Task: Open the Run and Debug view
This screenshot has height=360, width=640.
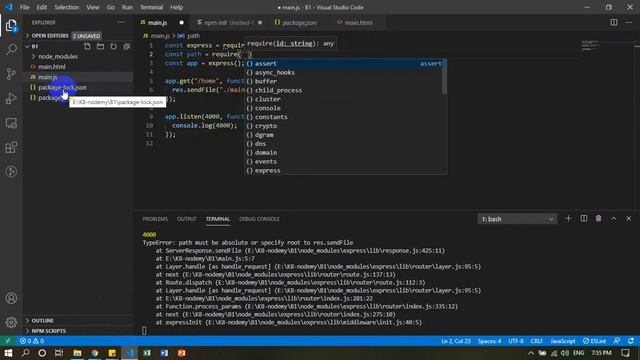Action: 11,98
